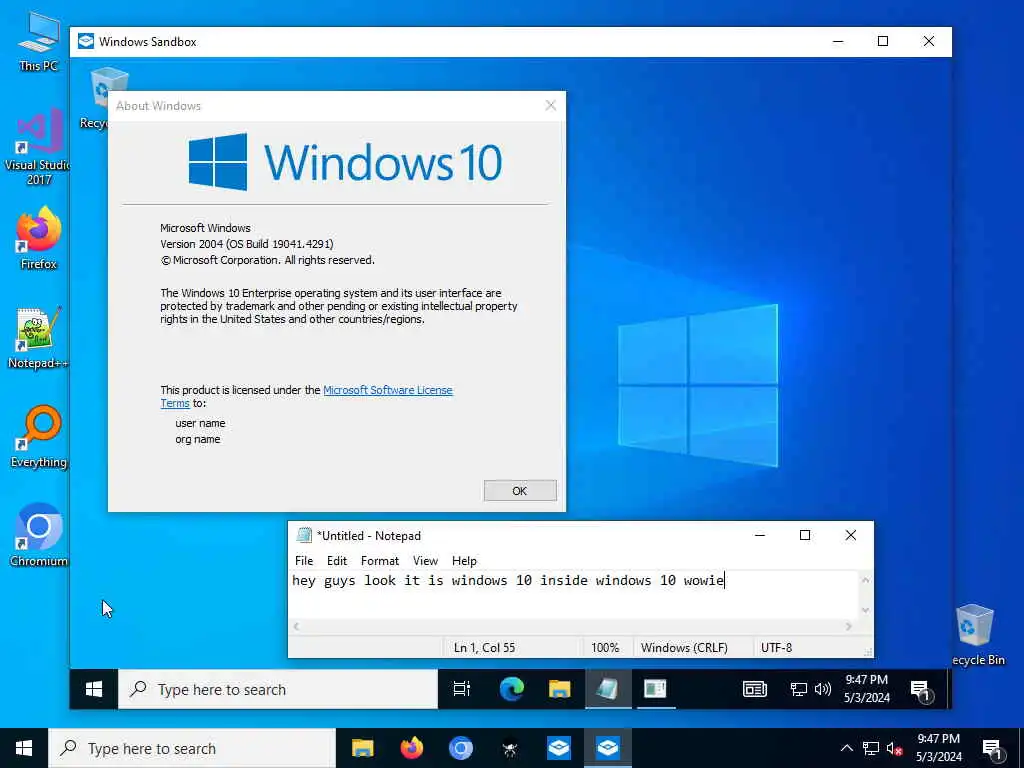This screenshot has height=768, width=1024.
Task: Click the Windows (CRLF) status entry
Action: point(684,647)
